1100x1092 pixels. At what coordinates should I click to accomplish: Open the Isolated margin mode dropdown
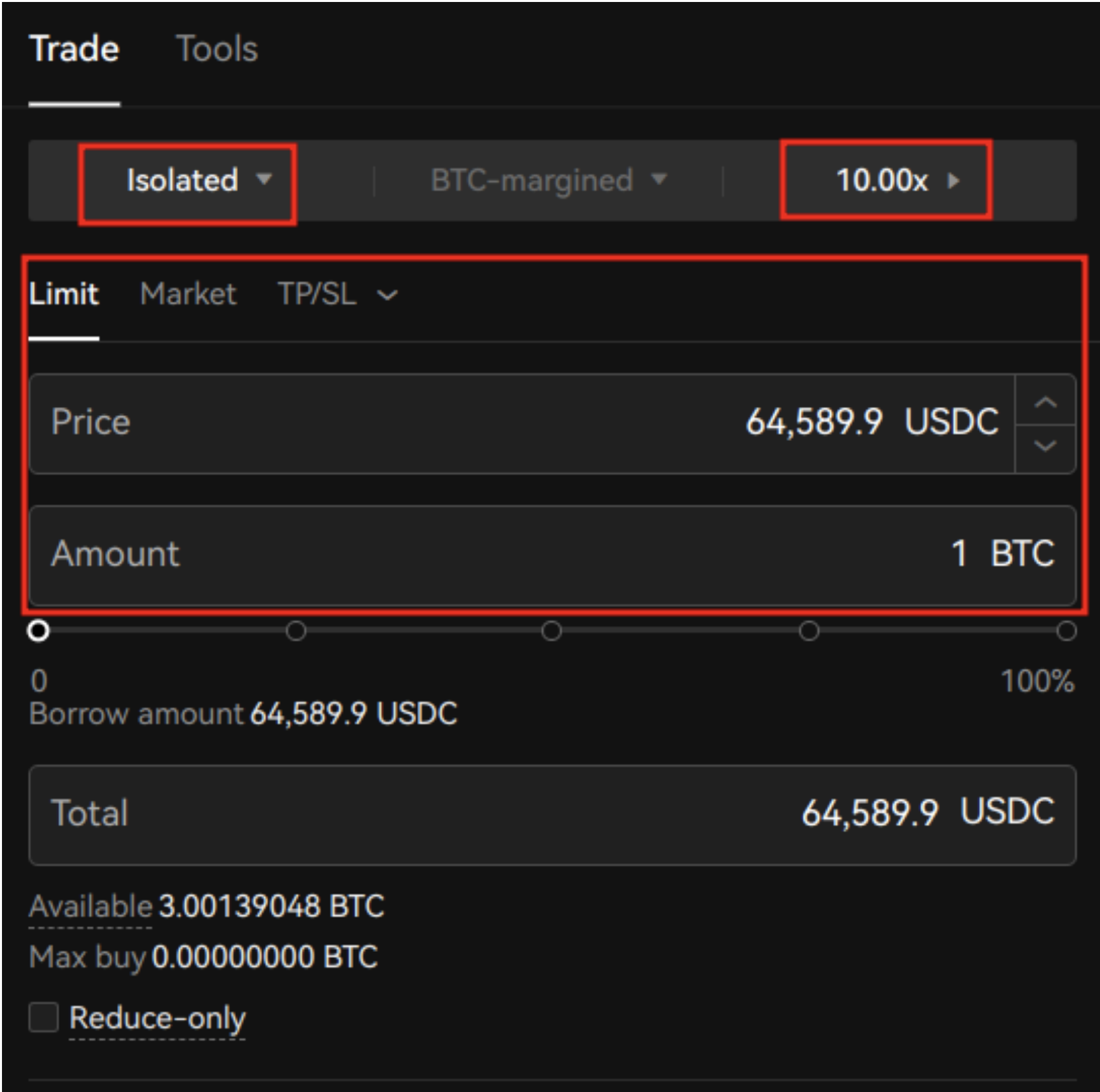point(187,180)
